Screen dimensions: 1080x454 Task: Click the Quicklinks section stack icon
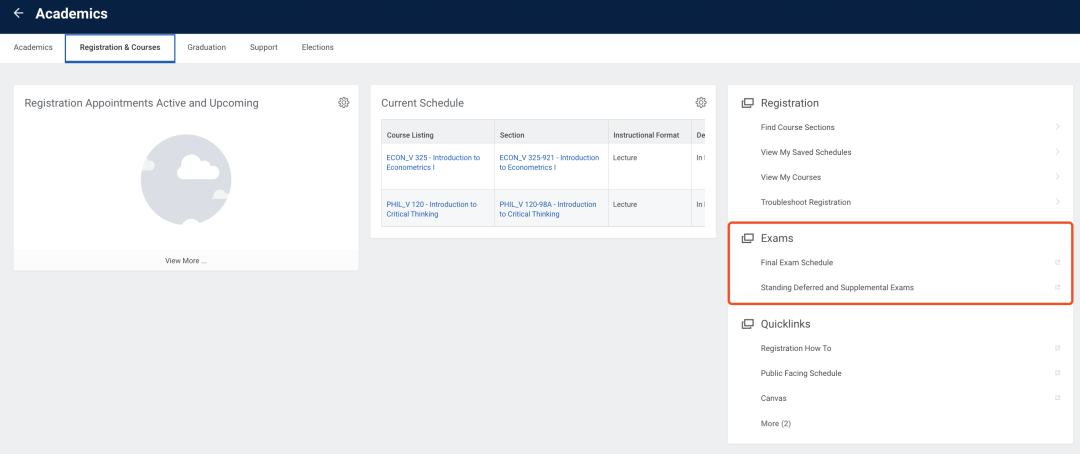747,324
